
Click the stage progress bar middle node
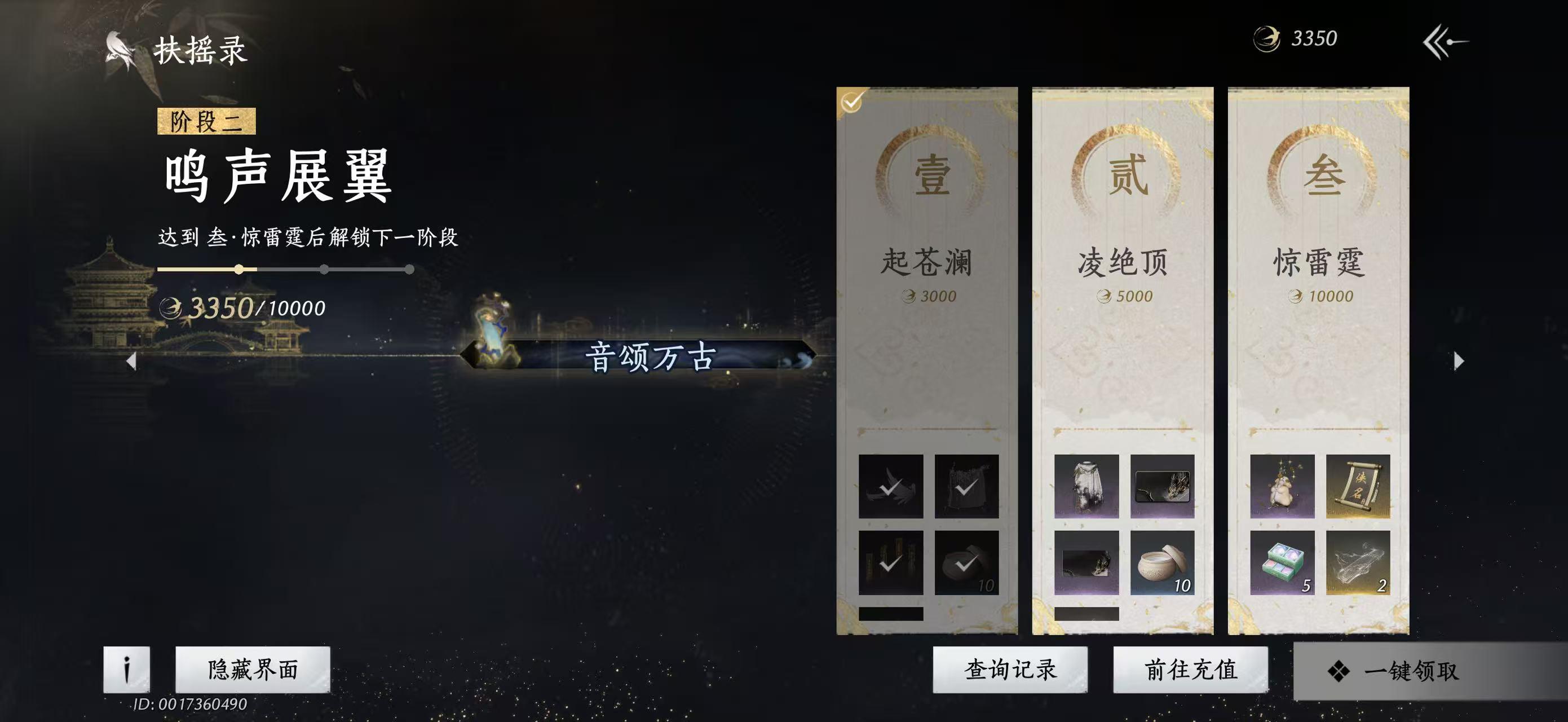[x=324, y=269]
